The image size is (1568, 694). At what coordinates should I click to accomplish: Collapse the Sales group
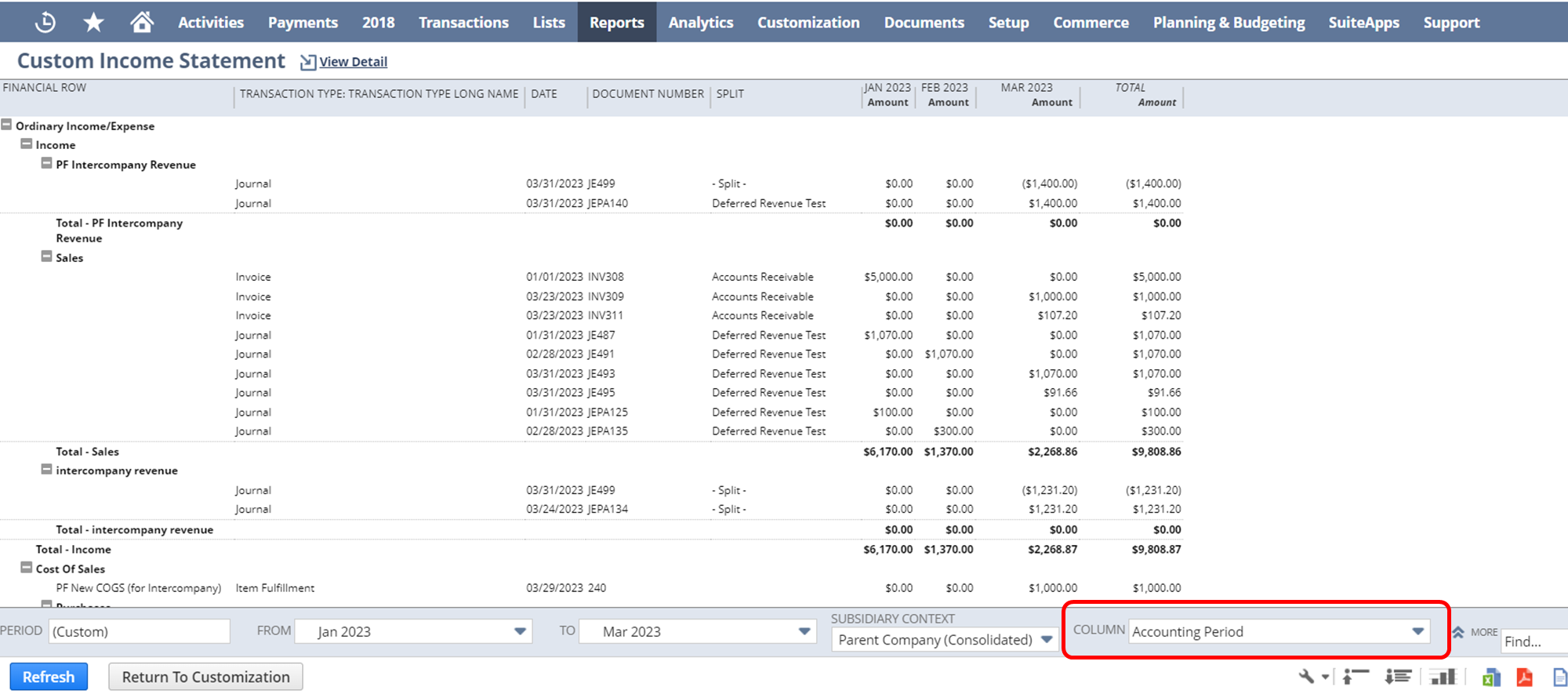[46, 256]
